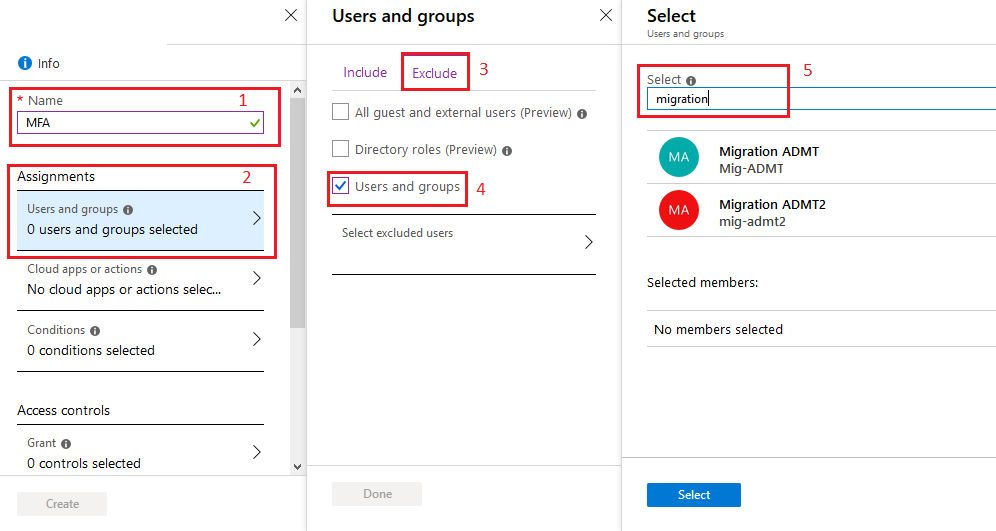This screenshot has width=996, height=531.
Task: Expand the Conditions section
Action: tap(140, 340)
